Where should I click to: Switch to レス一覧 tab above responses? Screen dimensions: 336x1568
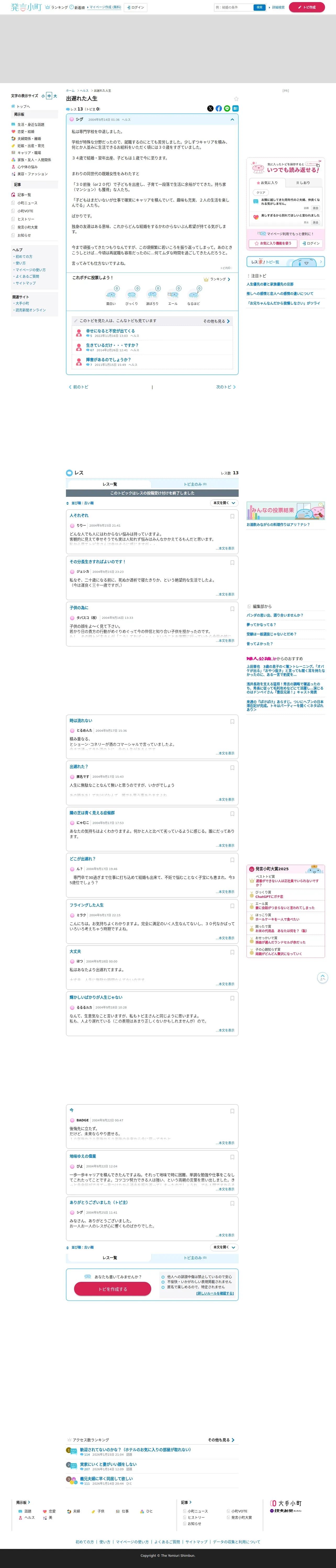coord(110,484)
